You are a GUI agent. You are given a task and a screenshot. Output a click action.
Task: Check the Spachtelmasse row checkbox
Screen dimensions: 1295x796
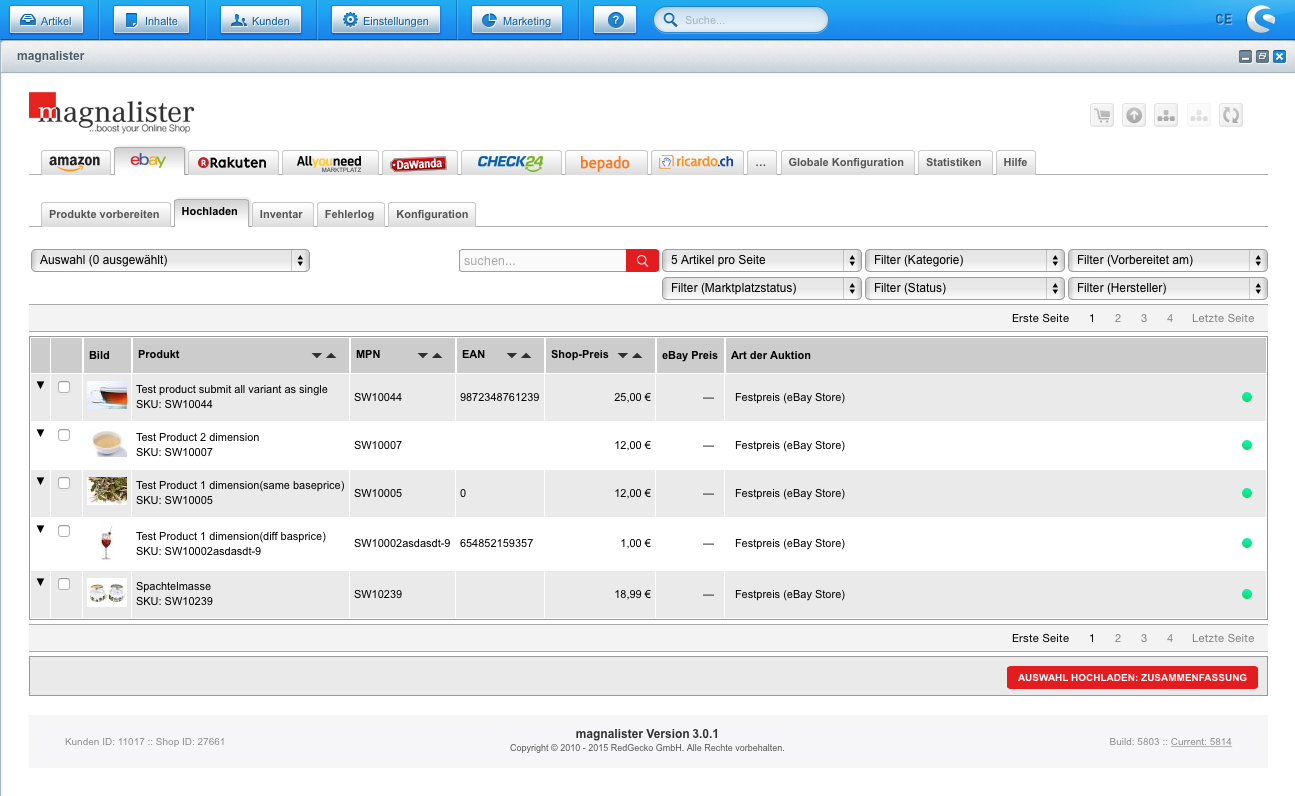(64, 583)
